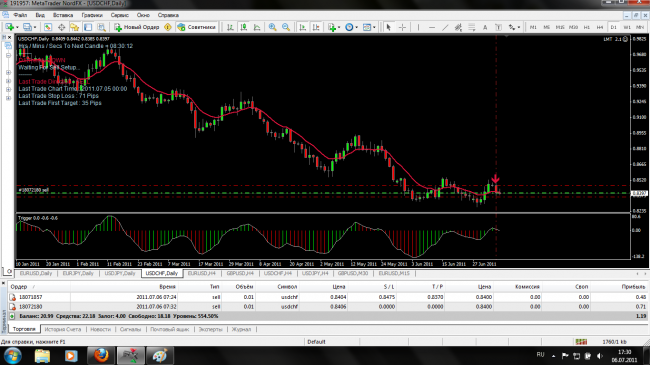
Task: Select order row 18072180
Action: pos(328,307)
